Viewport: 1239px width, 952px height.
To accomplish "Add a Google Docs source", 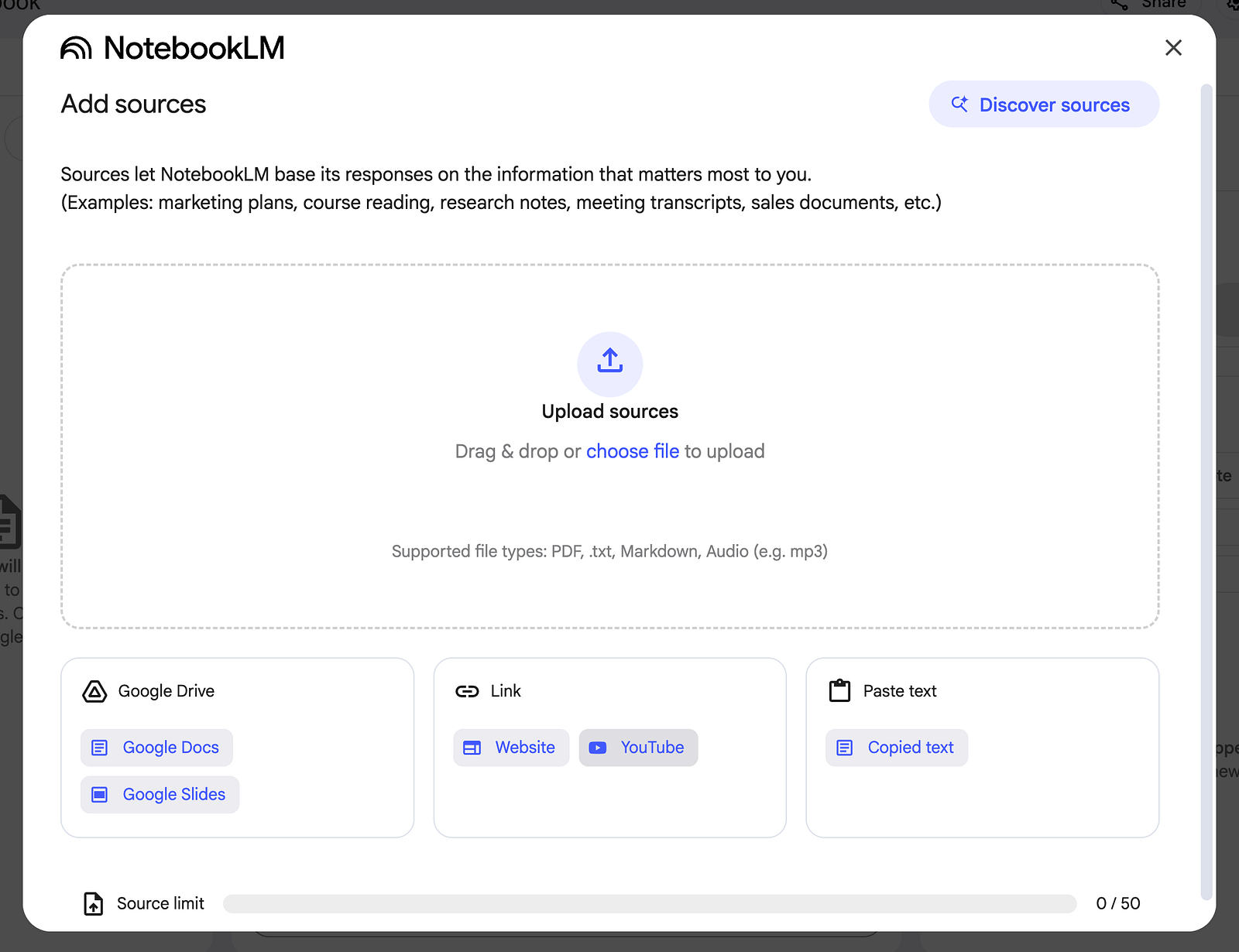I will [x=156, y=748].
